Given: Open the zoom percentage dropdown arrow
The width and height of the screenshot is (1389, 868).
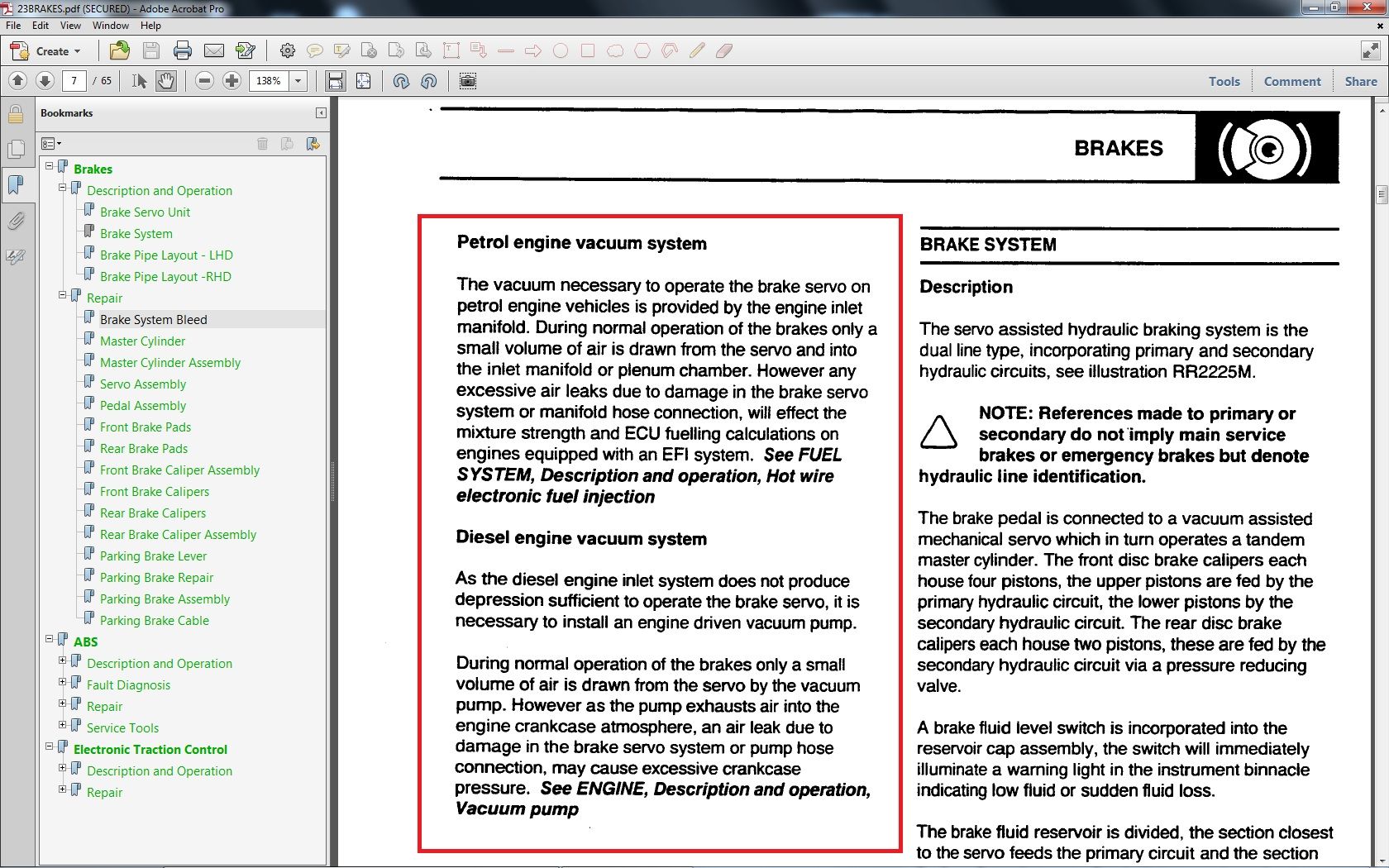Looking at the screenshot, I should coord(298,81).
